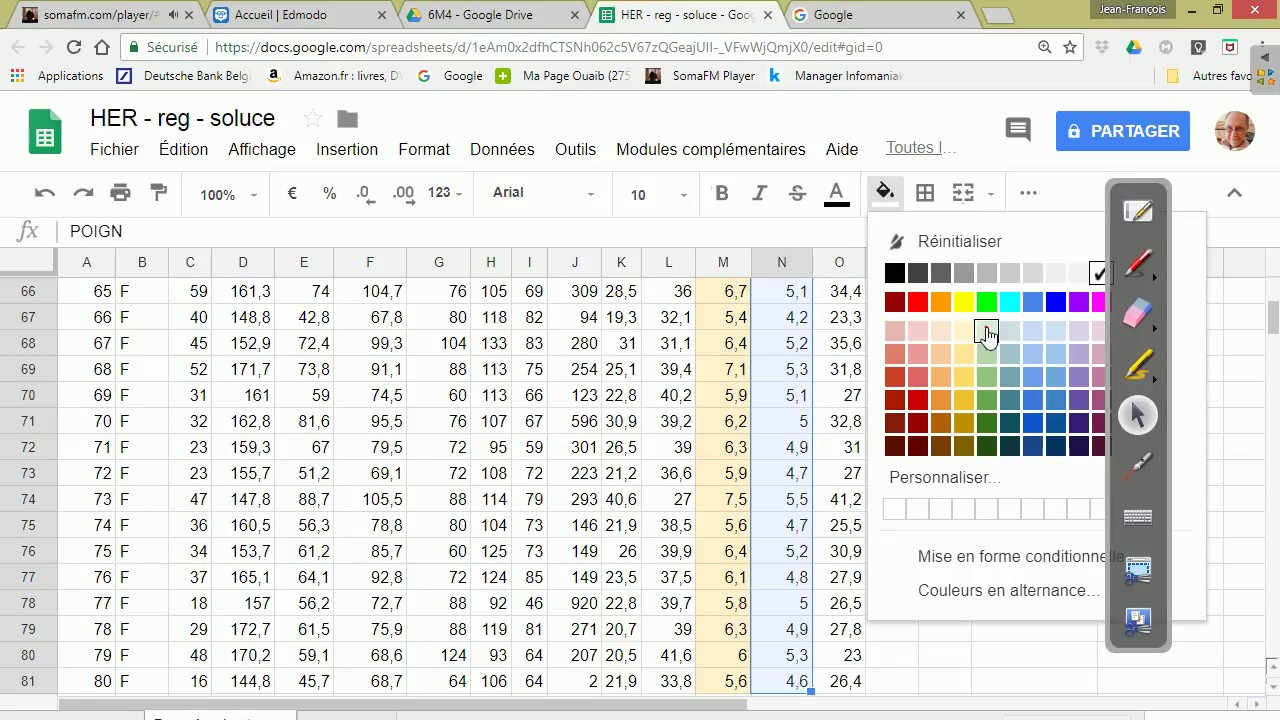Click the move to folder icon
The image size is (1280, 720).
[347, 119]
